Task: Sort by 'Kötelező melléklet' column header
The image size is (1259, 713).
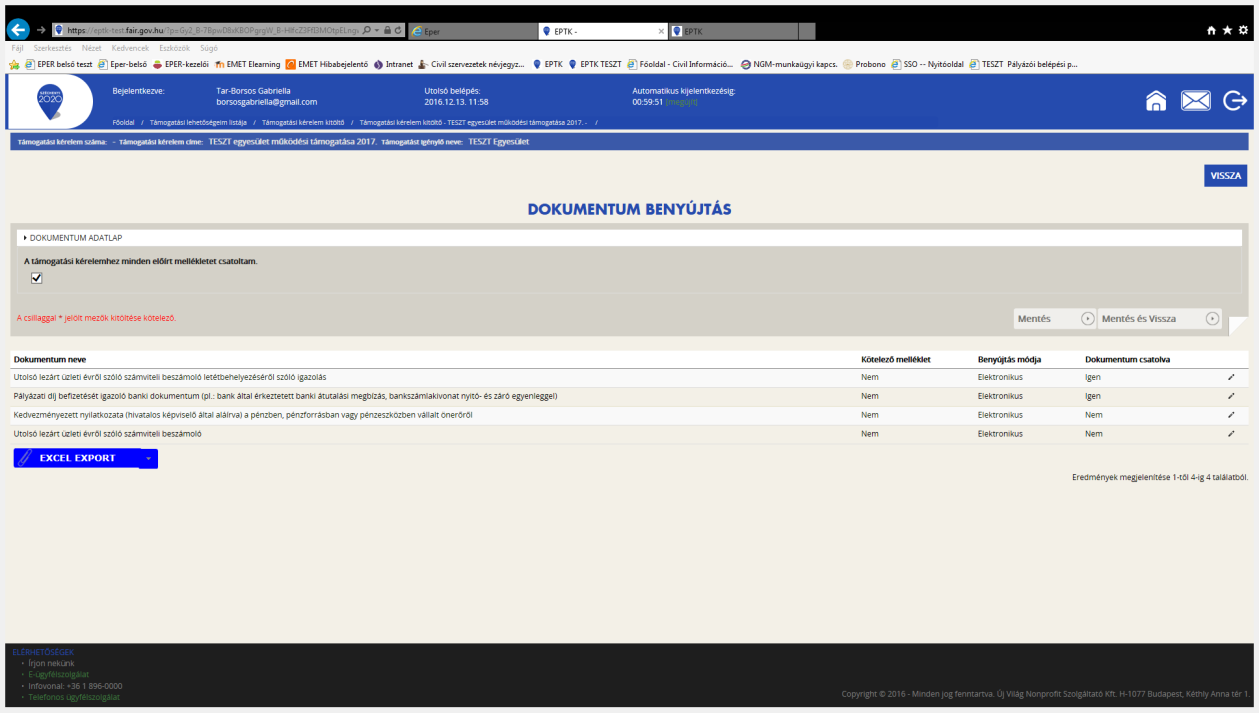Action: 896,359
